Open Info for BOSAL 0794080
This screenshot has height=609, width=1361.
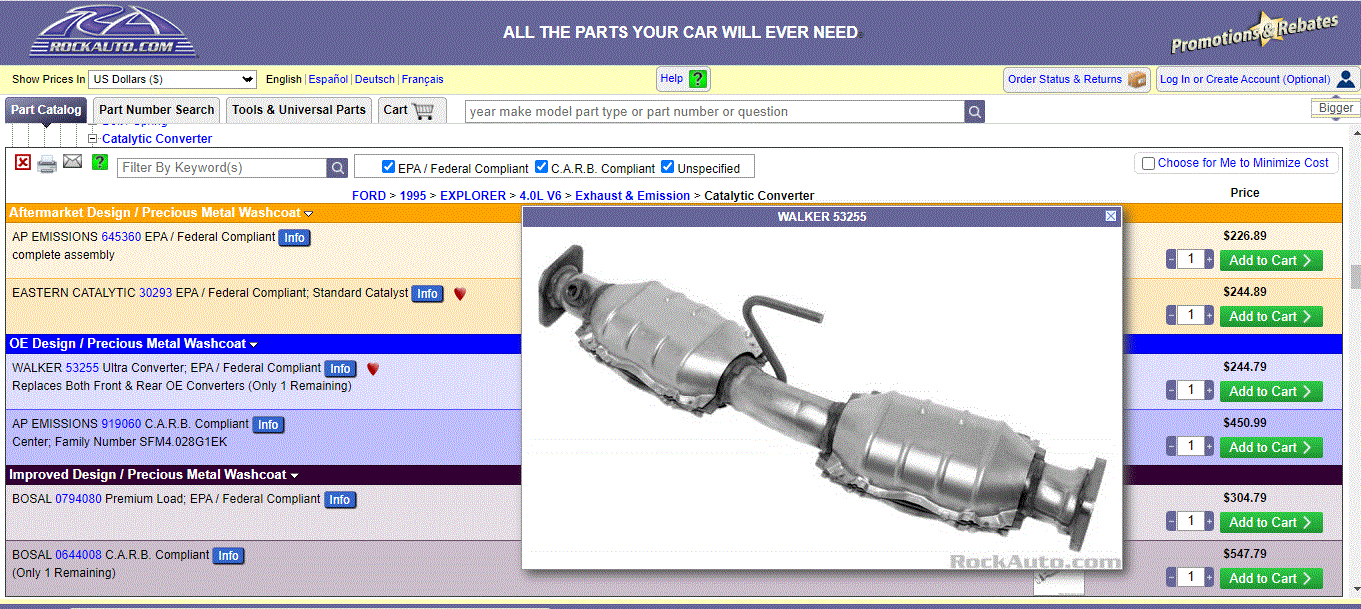(340, 500)
